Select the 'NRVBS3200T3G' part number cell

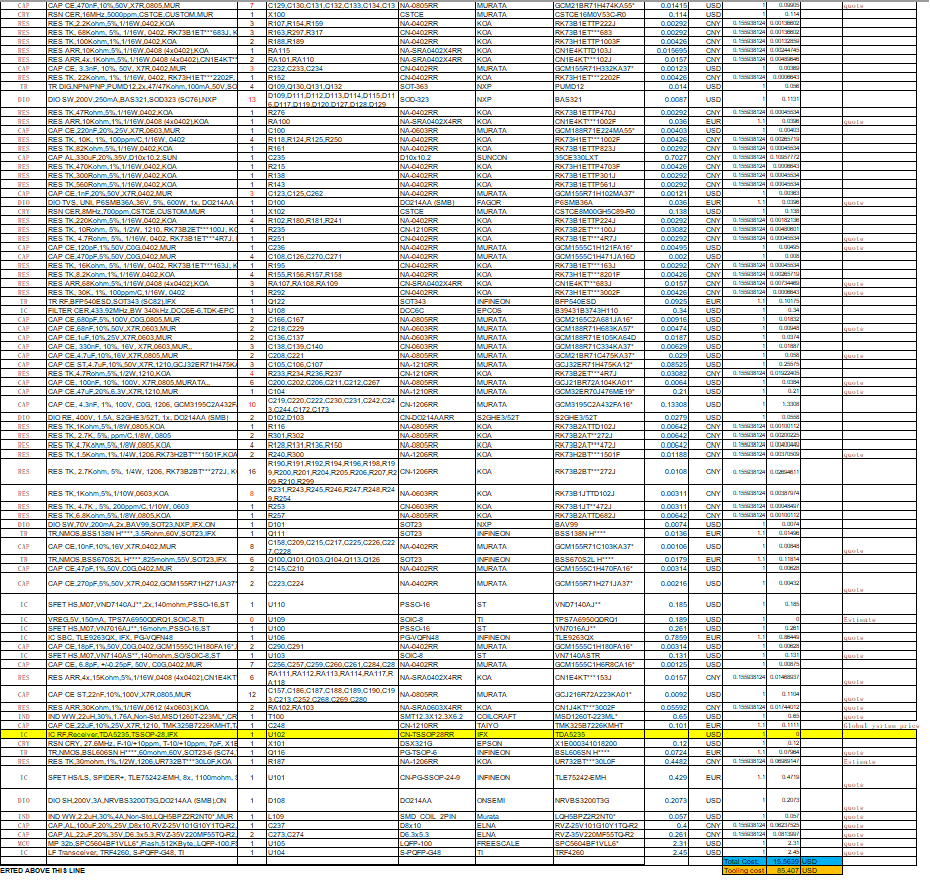[598, 801]
